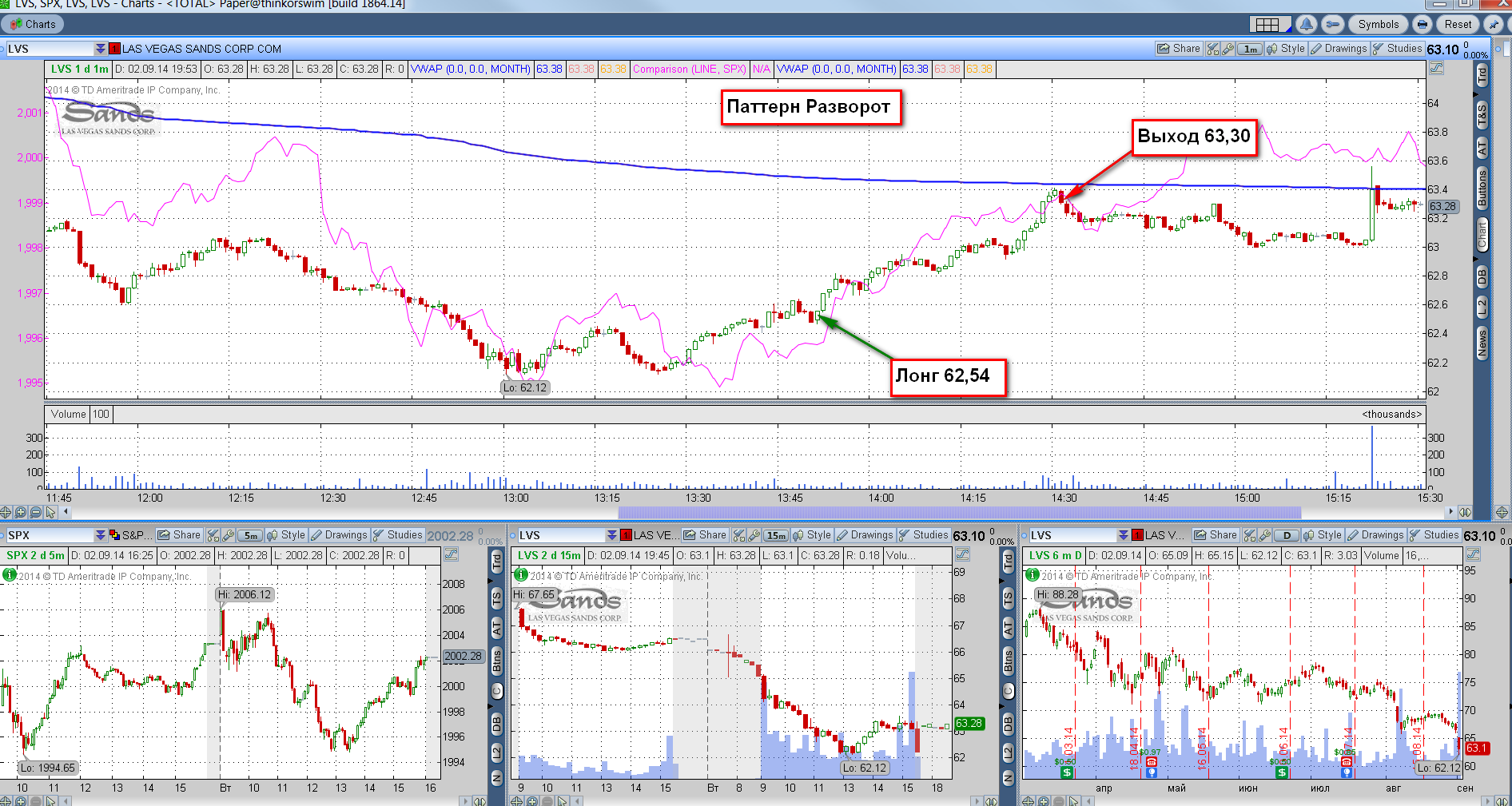Open the 5m timeframe selector on SPX chart
Viewport: 1512px width, 806px height.
pyautogui.click(x=250, y=535)
